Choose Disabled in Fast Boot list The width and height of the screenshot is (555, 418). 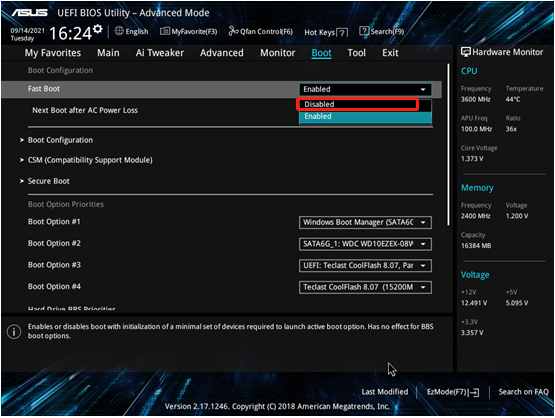[x=365, y=104]
